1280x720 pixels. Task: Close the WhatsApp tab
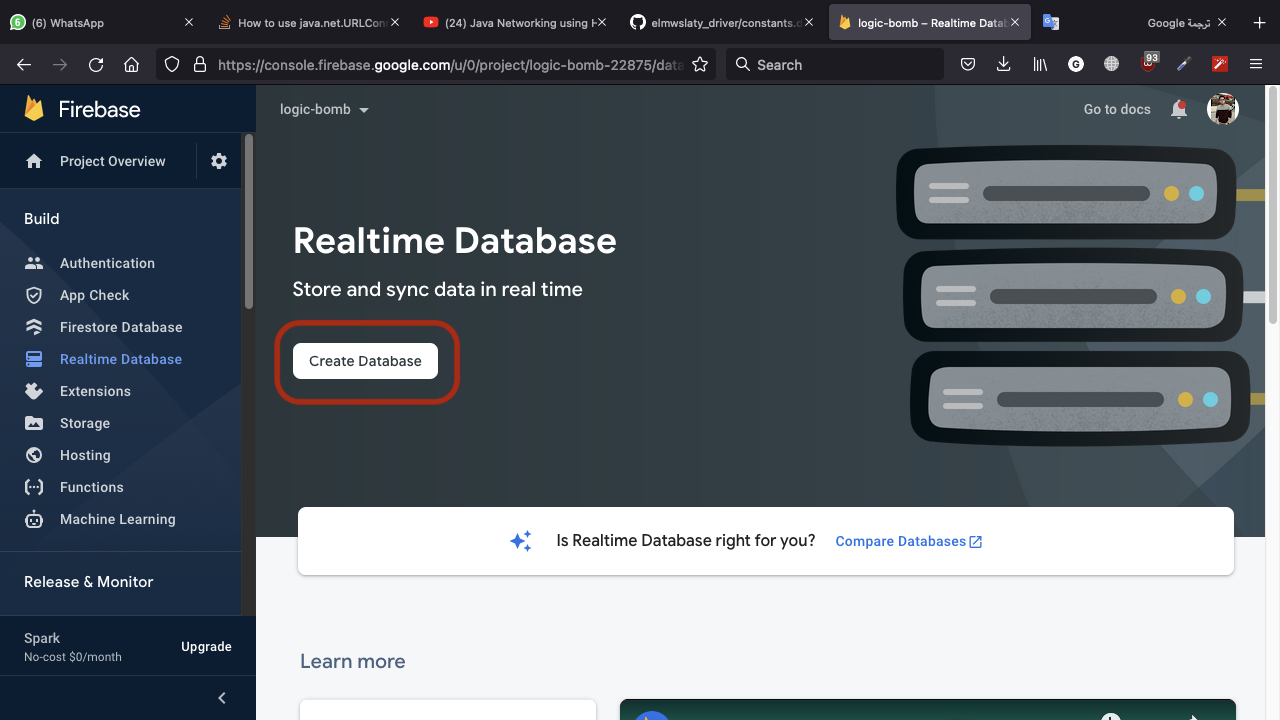click(189, 22)
